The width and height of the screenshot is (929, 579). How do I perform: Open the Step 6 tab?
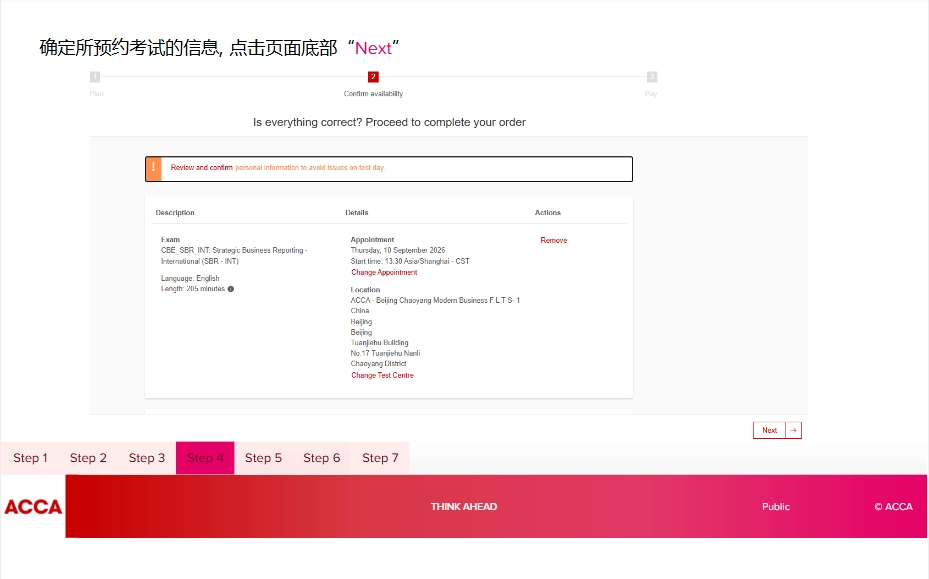[x=322, y=458]
